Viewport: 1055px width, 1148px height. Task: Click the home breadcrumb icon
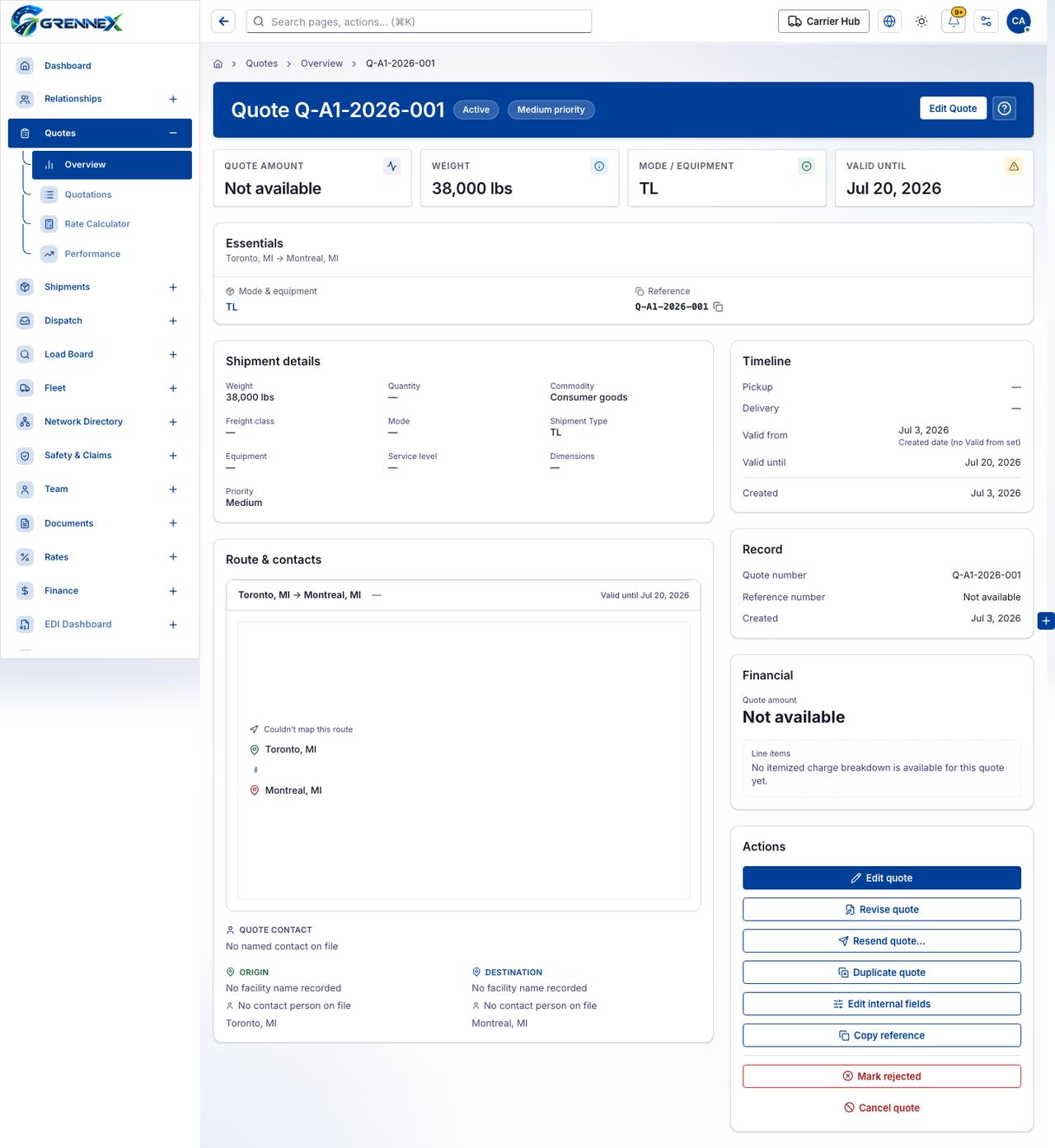(218, 63)
